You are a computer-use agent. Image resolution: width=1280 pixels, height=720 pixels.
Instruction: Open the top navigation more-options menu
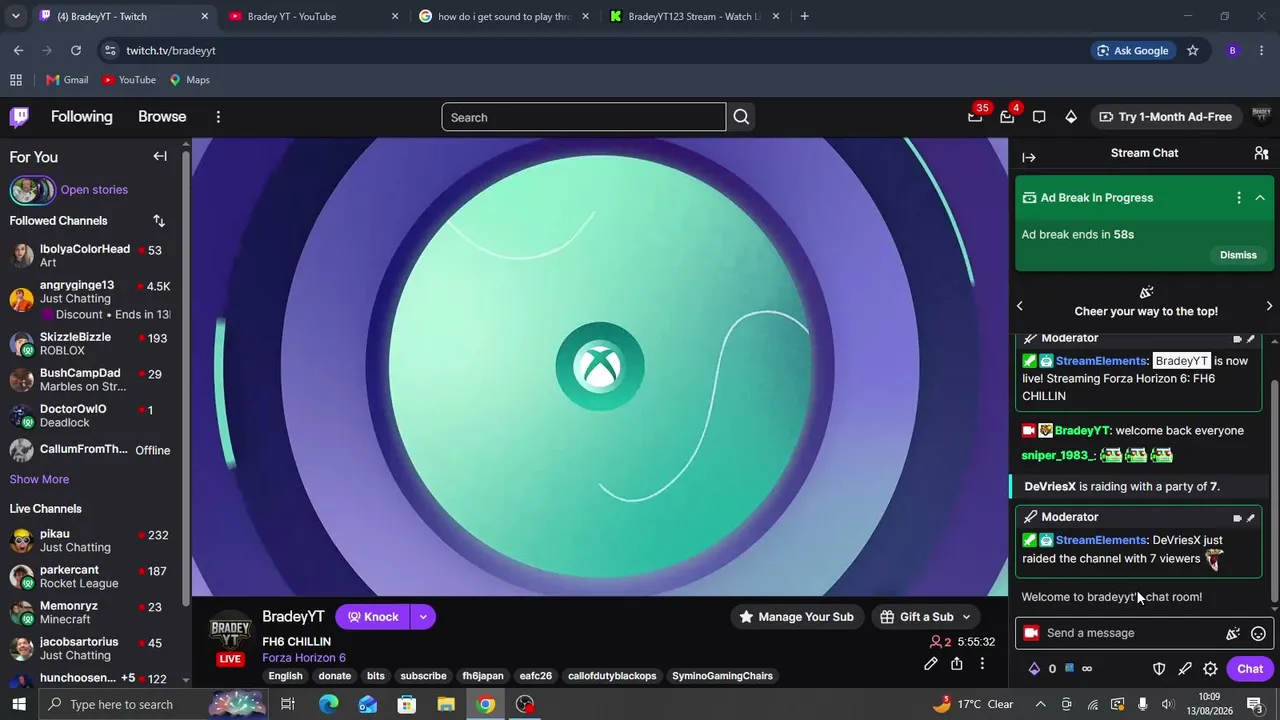click(x=218, y=117)
